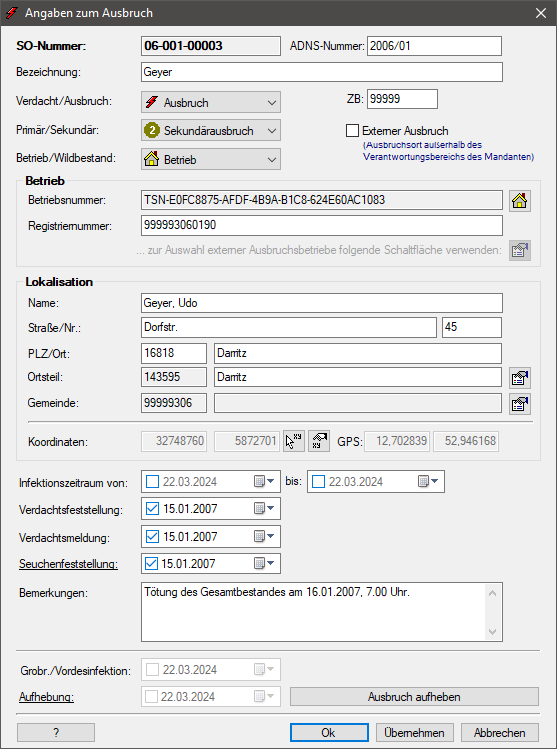Click the red lightning title bar icon
The image size is (557, 749).
[11, 12]
